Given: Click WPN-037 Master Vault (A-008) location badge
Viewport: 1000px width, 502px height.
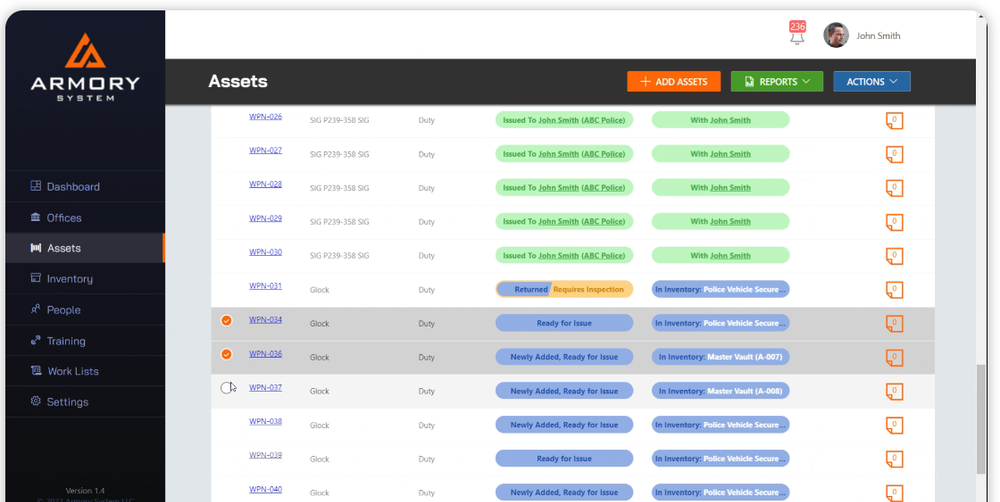Looking at the screenshot, I should [x=721, y=391].
